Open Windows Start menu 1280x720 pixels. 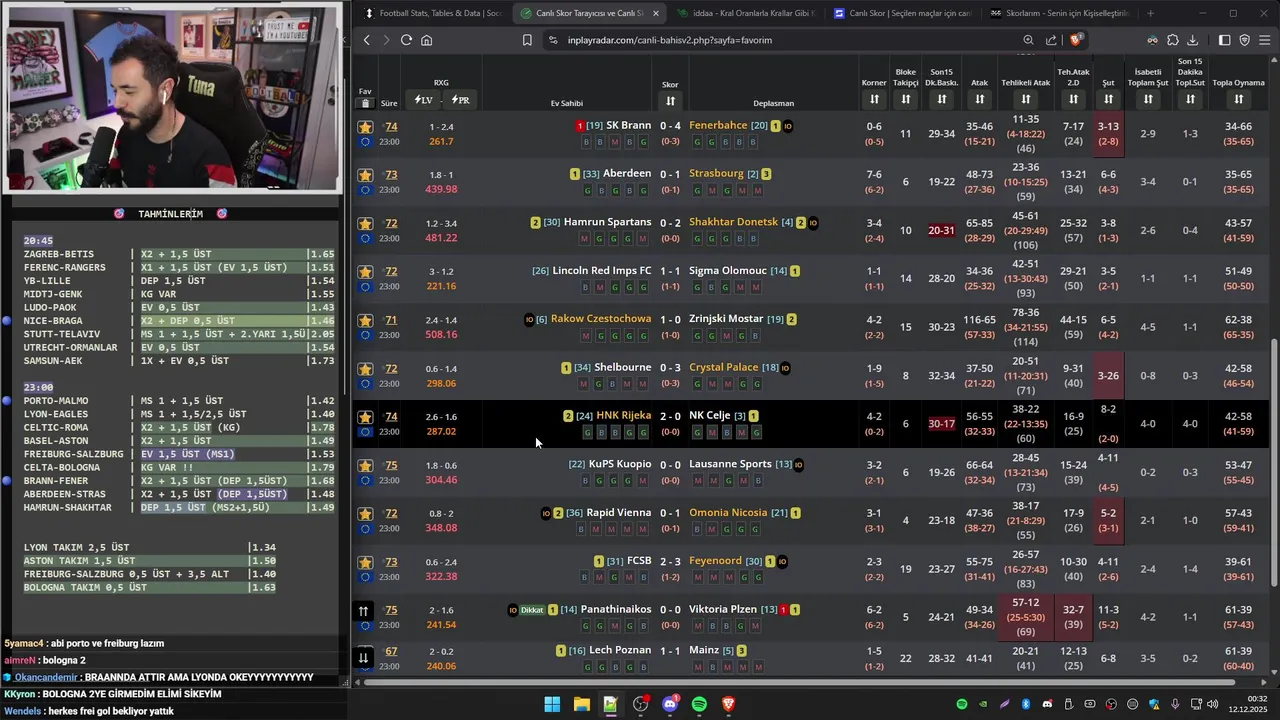pos(552,704)
